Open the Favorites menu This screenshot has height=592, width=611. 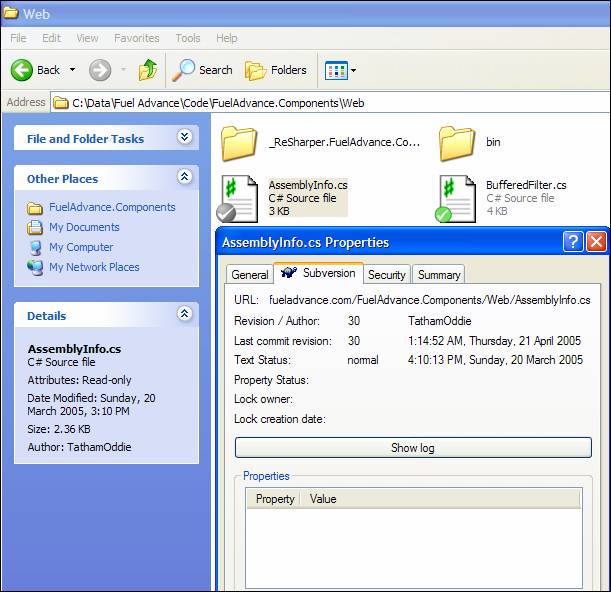click(137, 38)
